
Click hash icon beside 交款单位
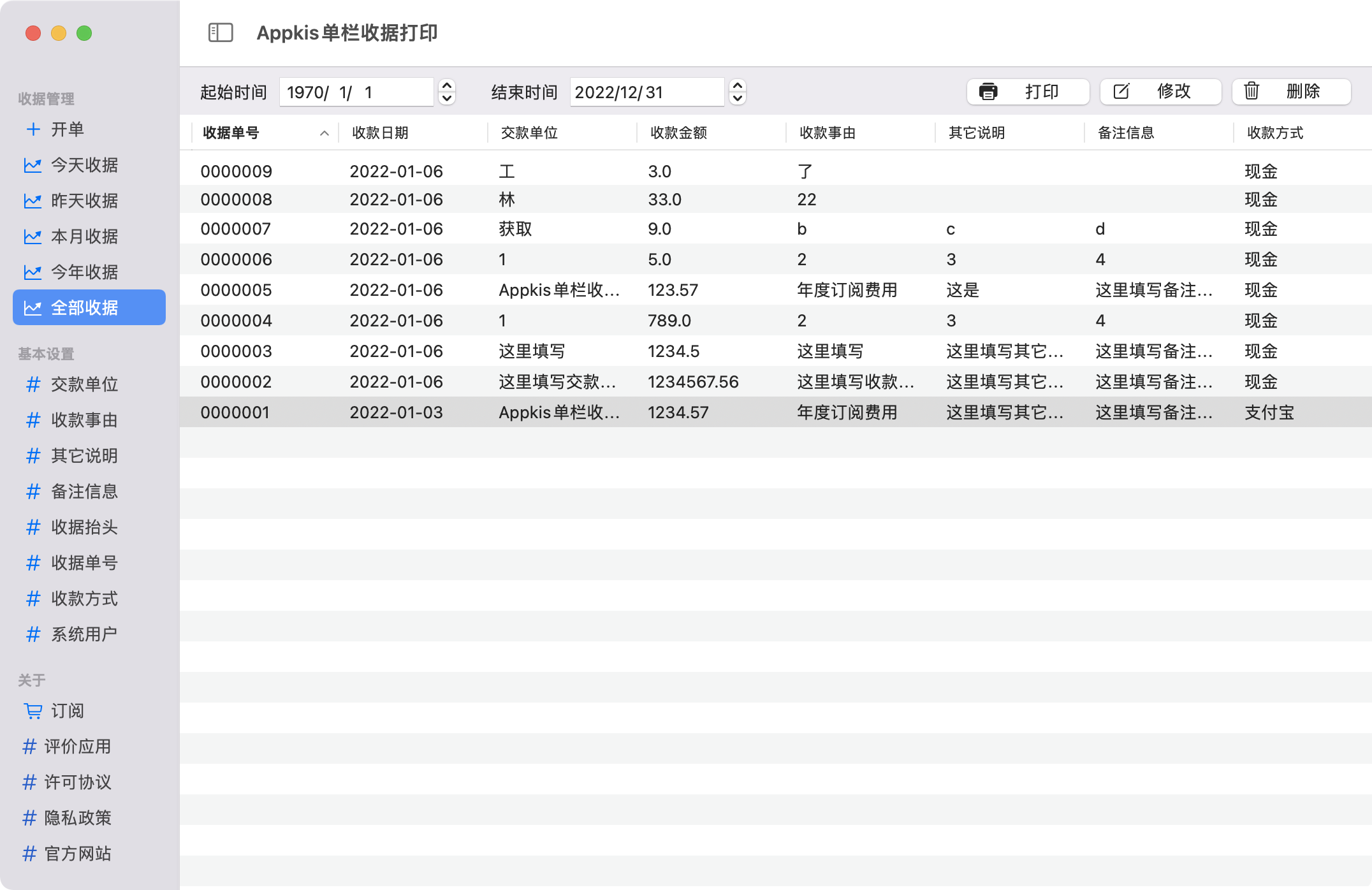coord(33,384)
